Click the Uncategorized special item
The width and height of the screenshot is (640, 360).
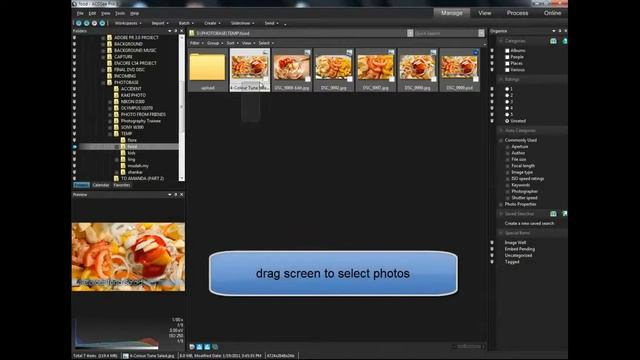point(518,256)
